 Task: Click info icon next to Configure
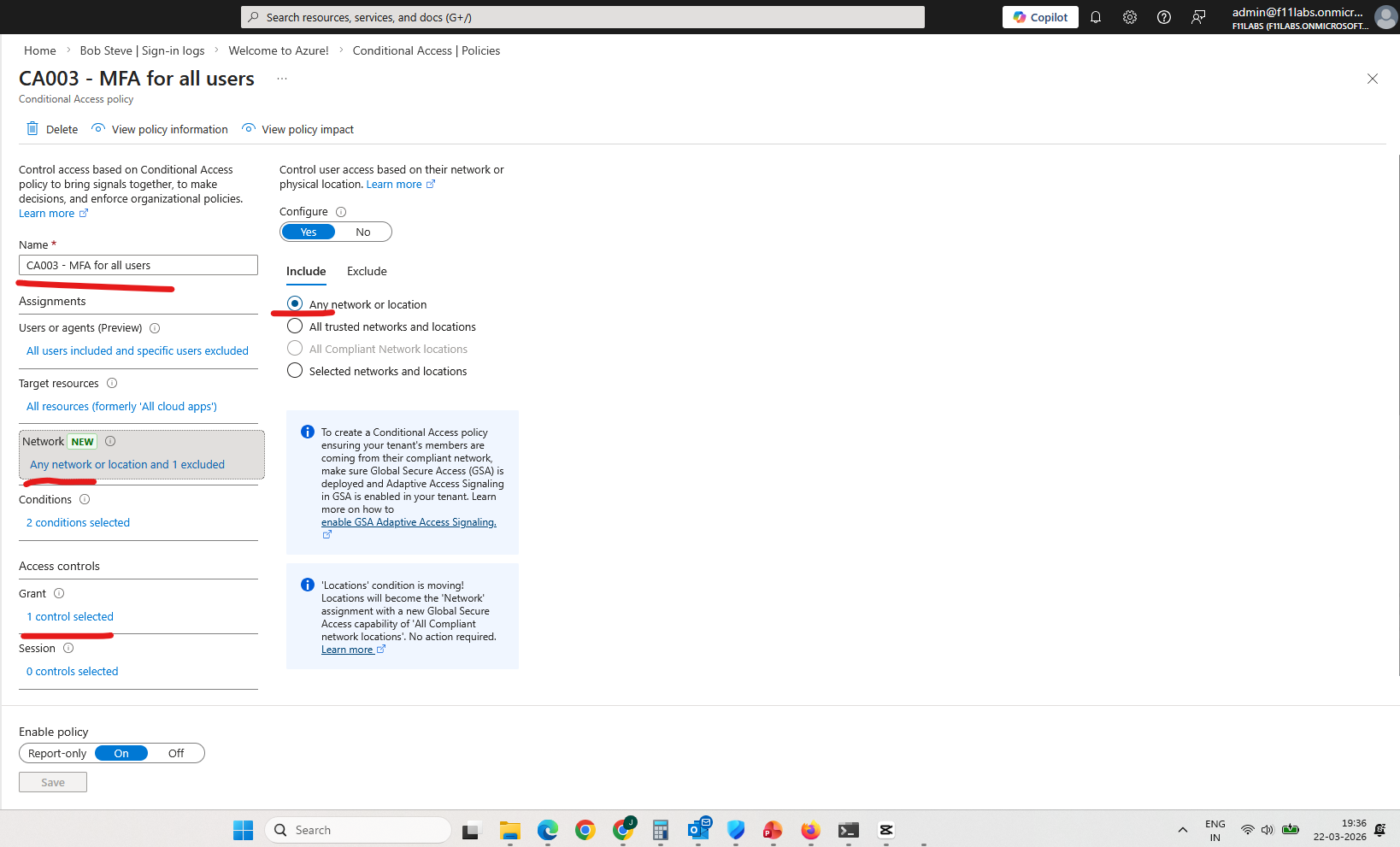341,212
